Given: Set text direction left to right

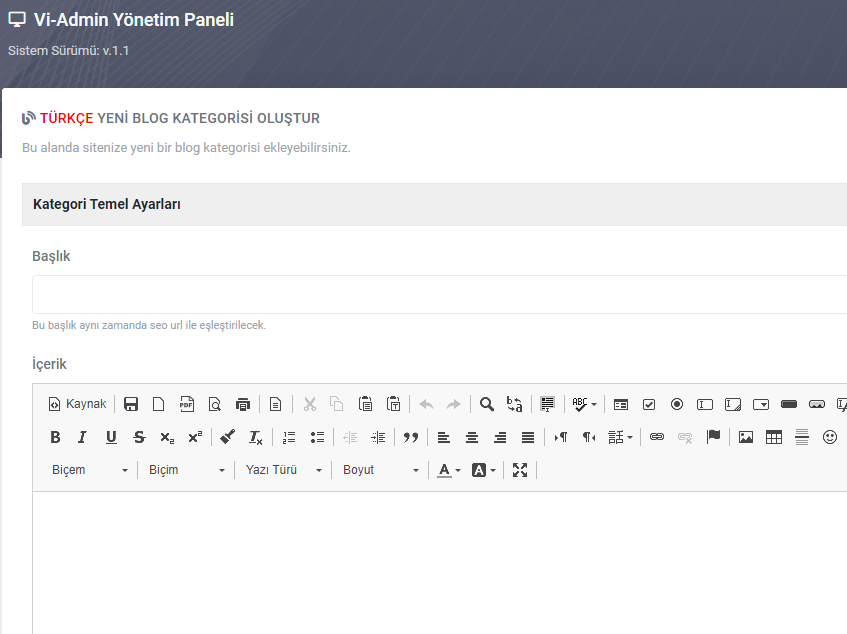Looking at the screenshot, I should tap(561, 437).
